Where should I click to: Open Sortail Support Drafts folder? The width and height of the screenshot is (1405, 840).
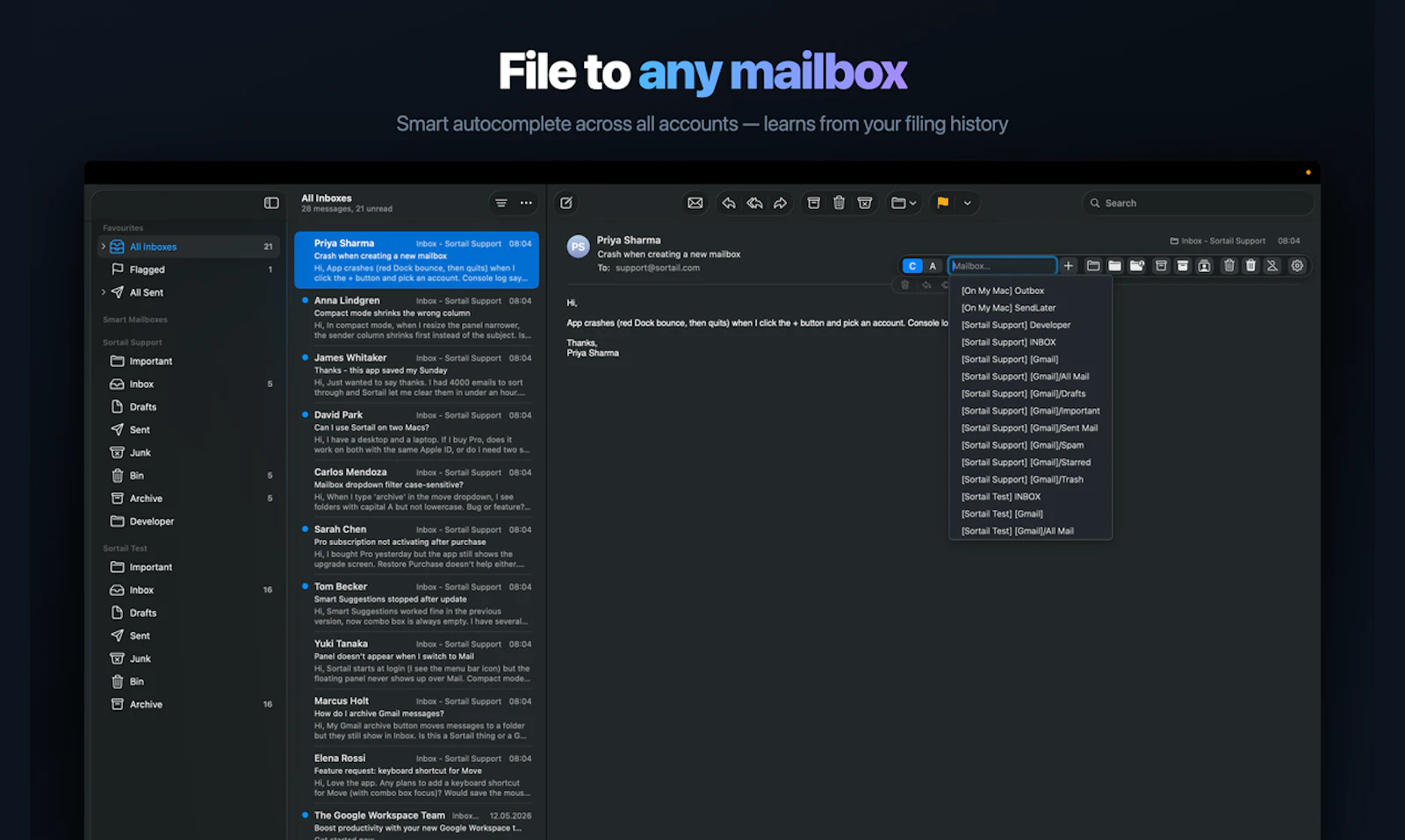coord(188,406)
